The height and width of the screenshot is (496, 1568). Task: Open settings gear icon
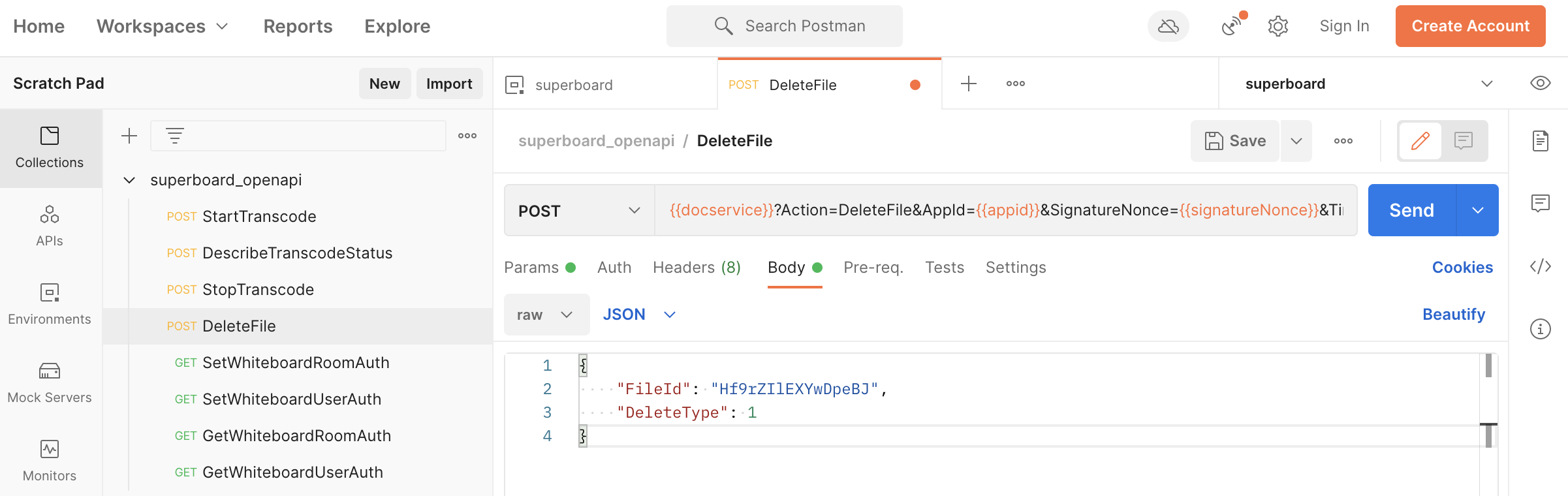coord(1278,26)
